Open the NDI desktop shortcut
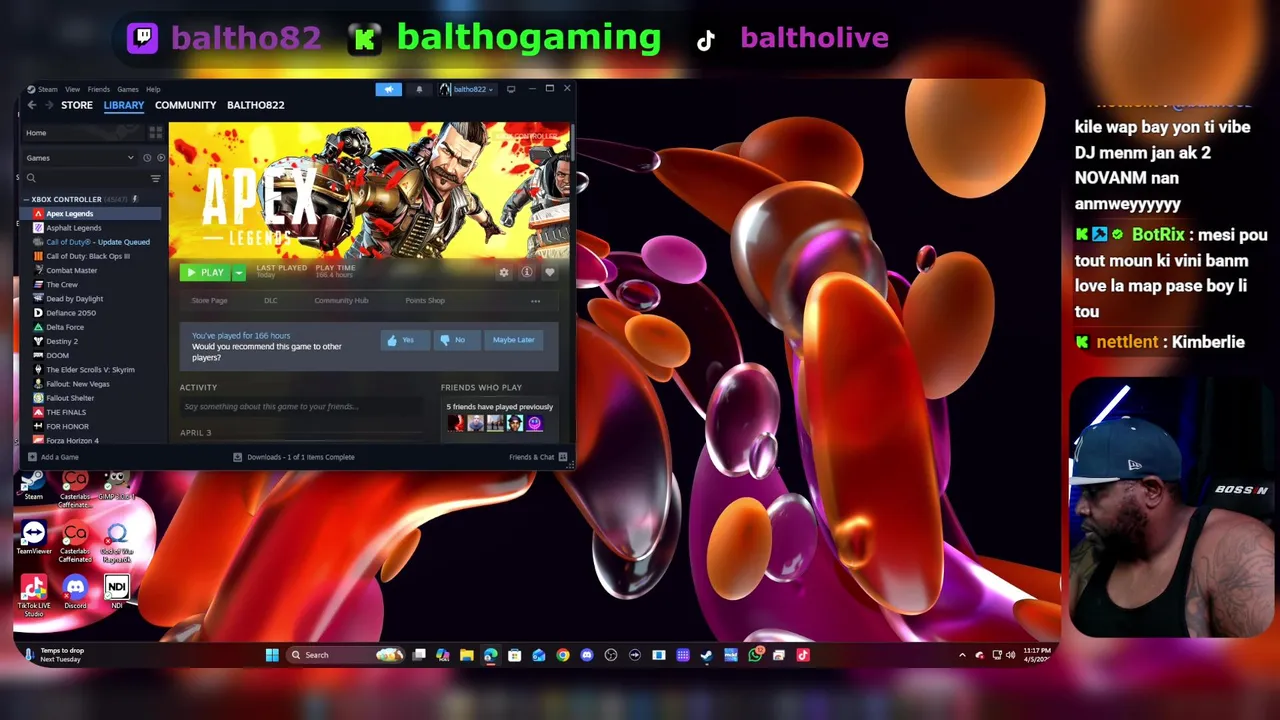 [x=117, y=591]
